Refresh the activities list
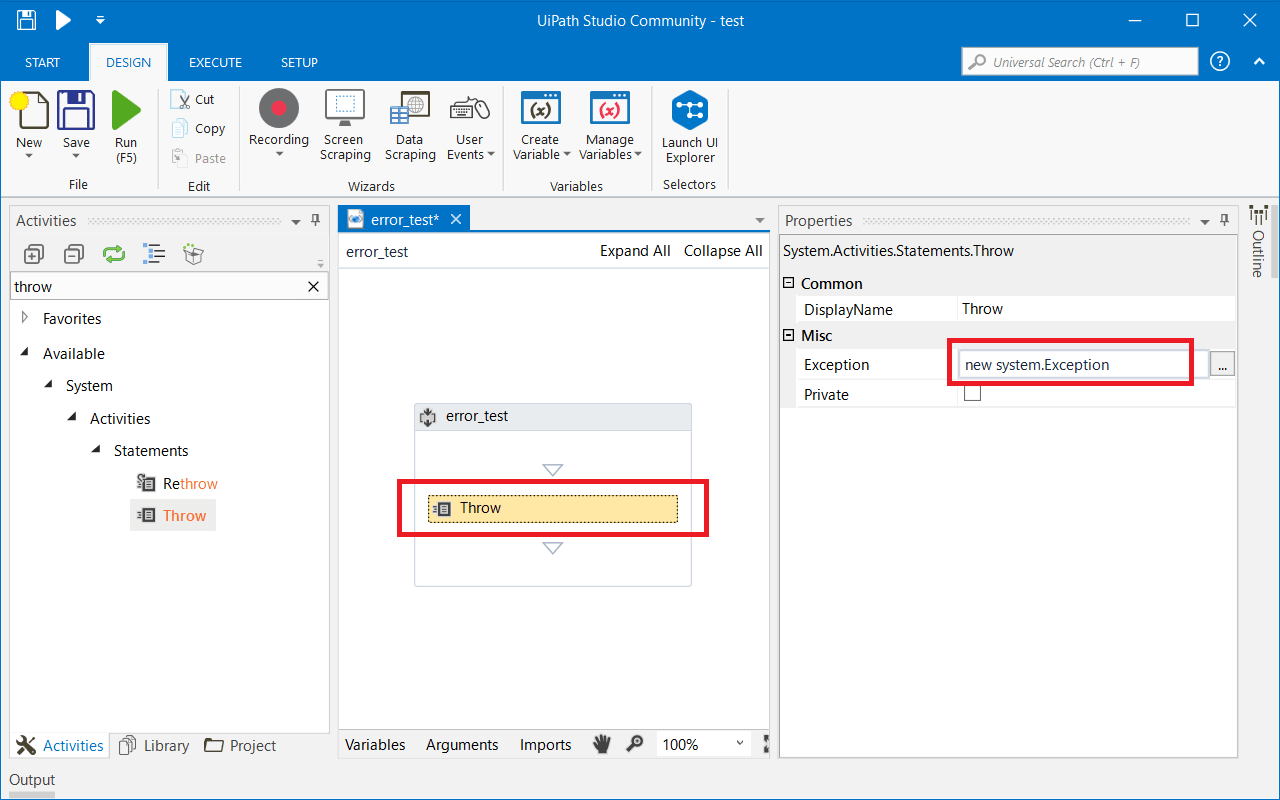1280x800 pixels. pyautogui.click(x=113, y=253)
